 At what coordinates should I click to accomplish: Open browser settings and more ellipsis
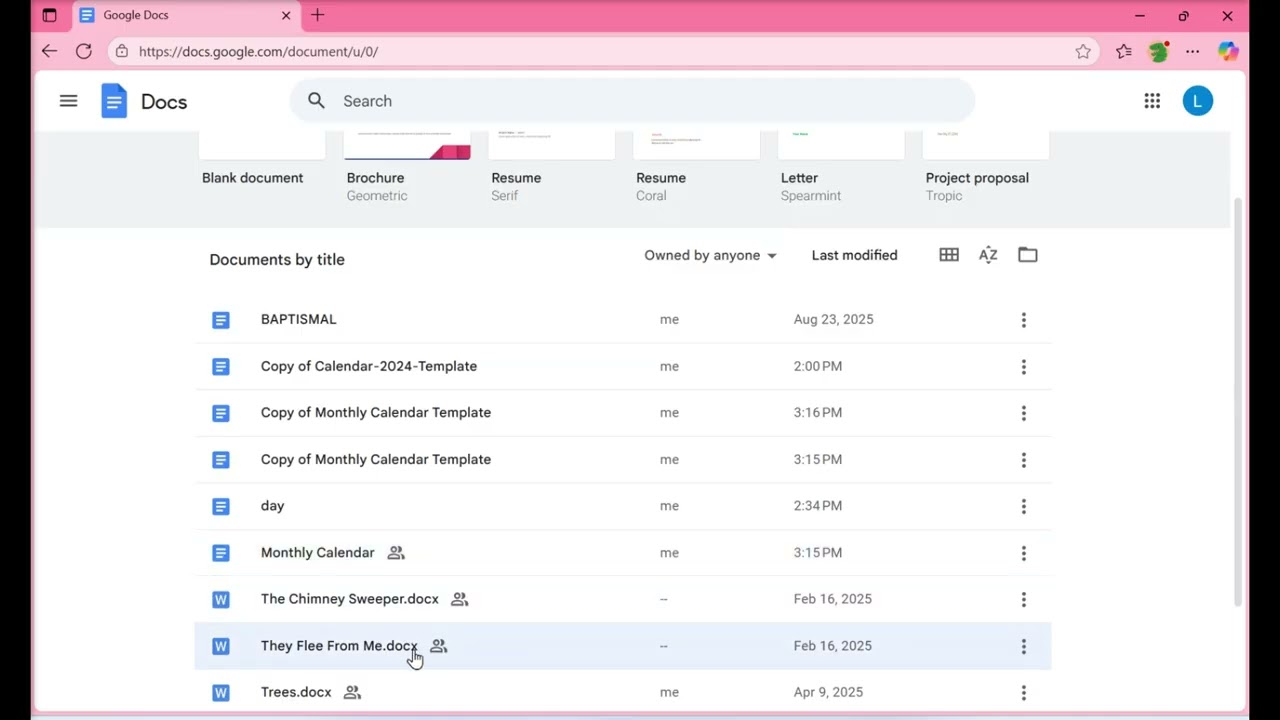[x=1192, y=51]
